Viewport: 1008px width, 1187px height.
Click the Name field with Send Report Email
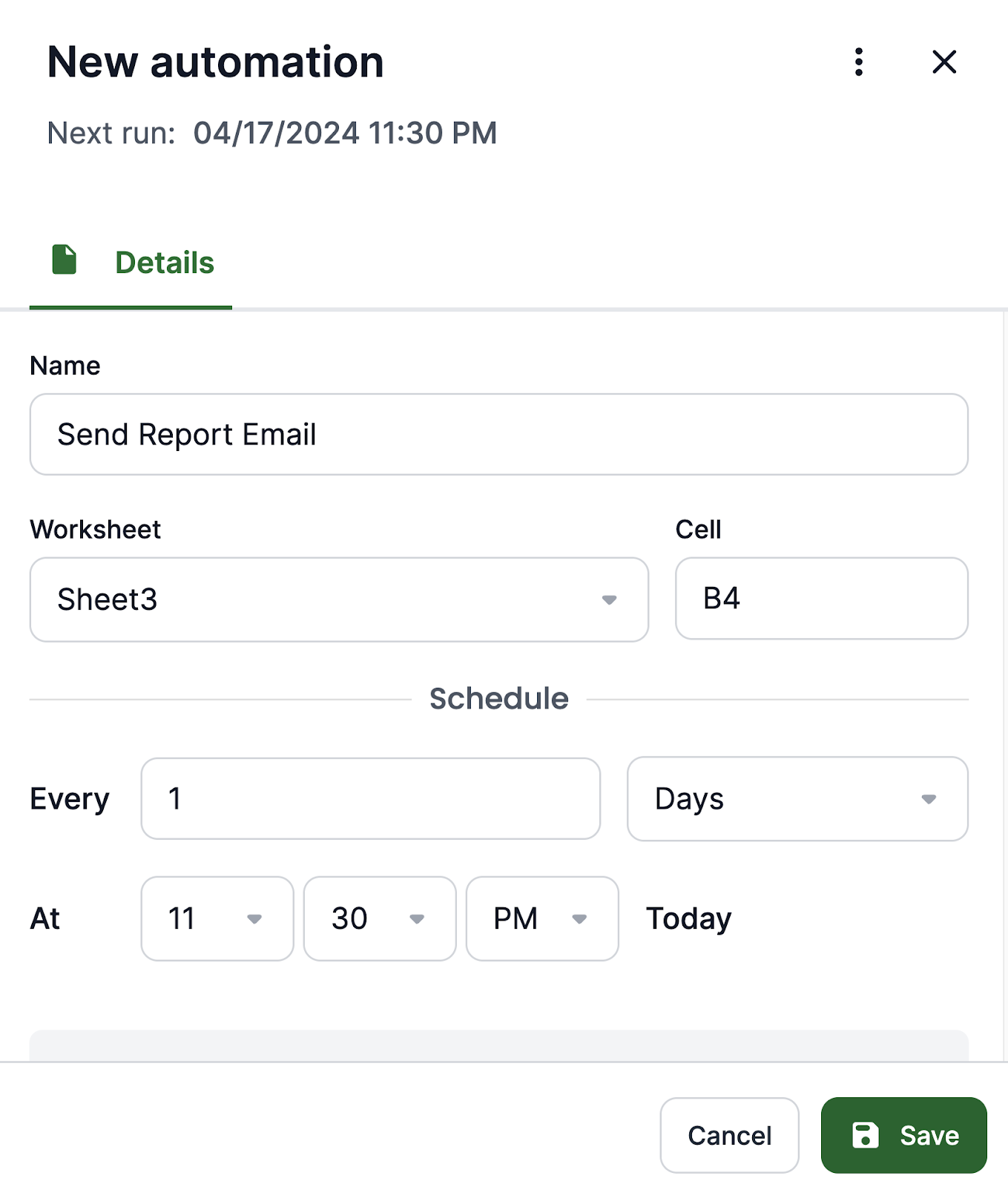coord(498,434)
